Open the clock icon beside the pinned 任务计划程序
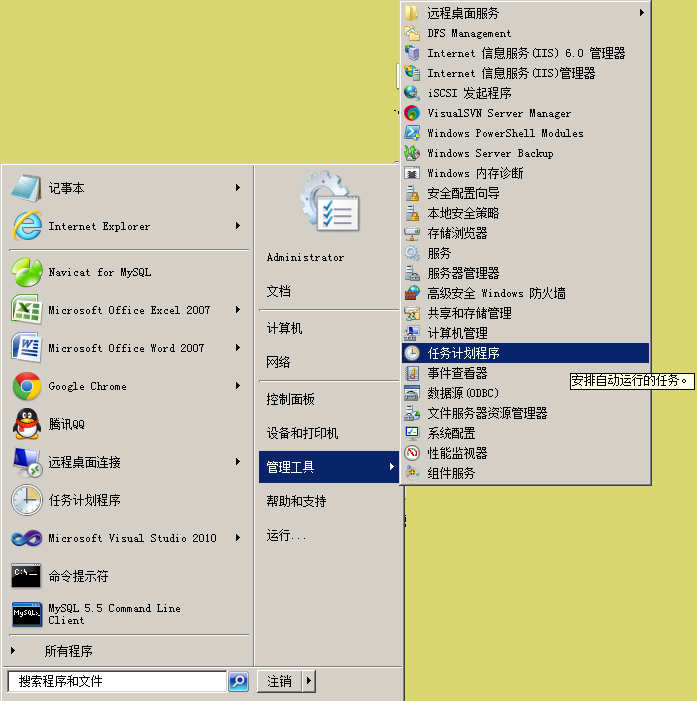Screen dimensions: 697x701 27,500
